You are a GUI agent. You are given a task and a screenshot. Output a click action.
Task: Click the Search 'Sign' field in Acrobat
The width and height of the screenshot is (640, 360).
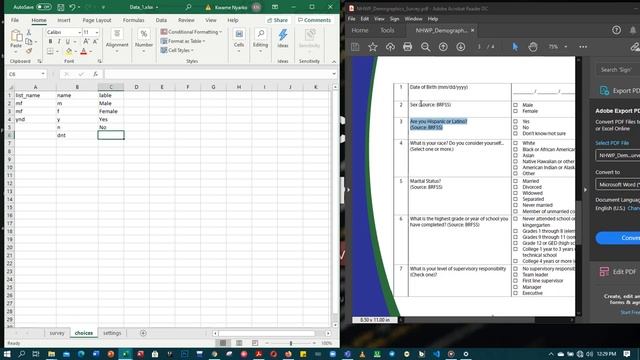pyautogui.click(x=618, y=70)
